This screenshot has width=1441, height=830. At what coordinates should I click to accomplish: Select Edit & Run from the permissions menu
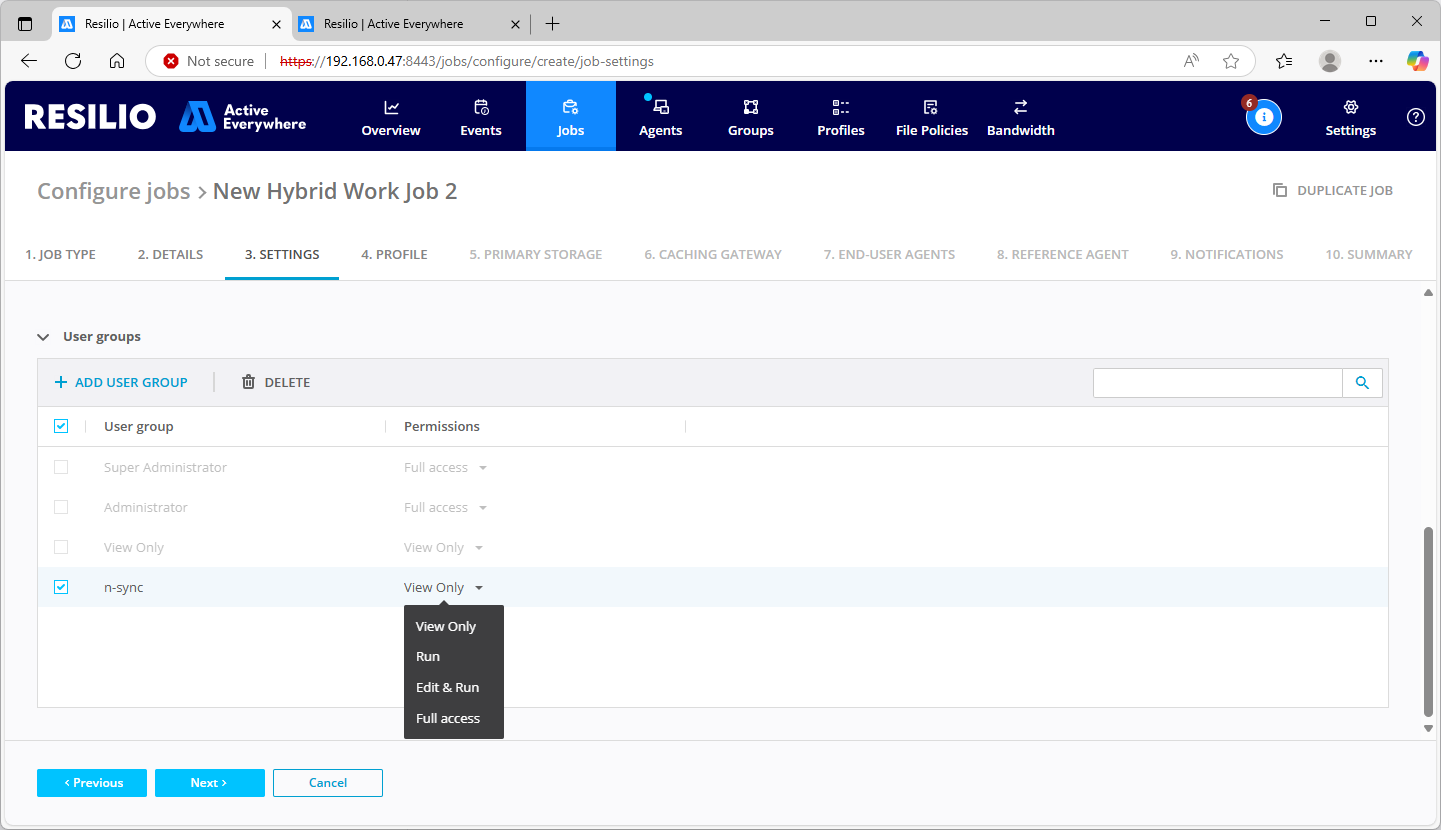coord(447,687)
